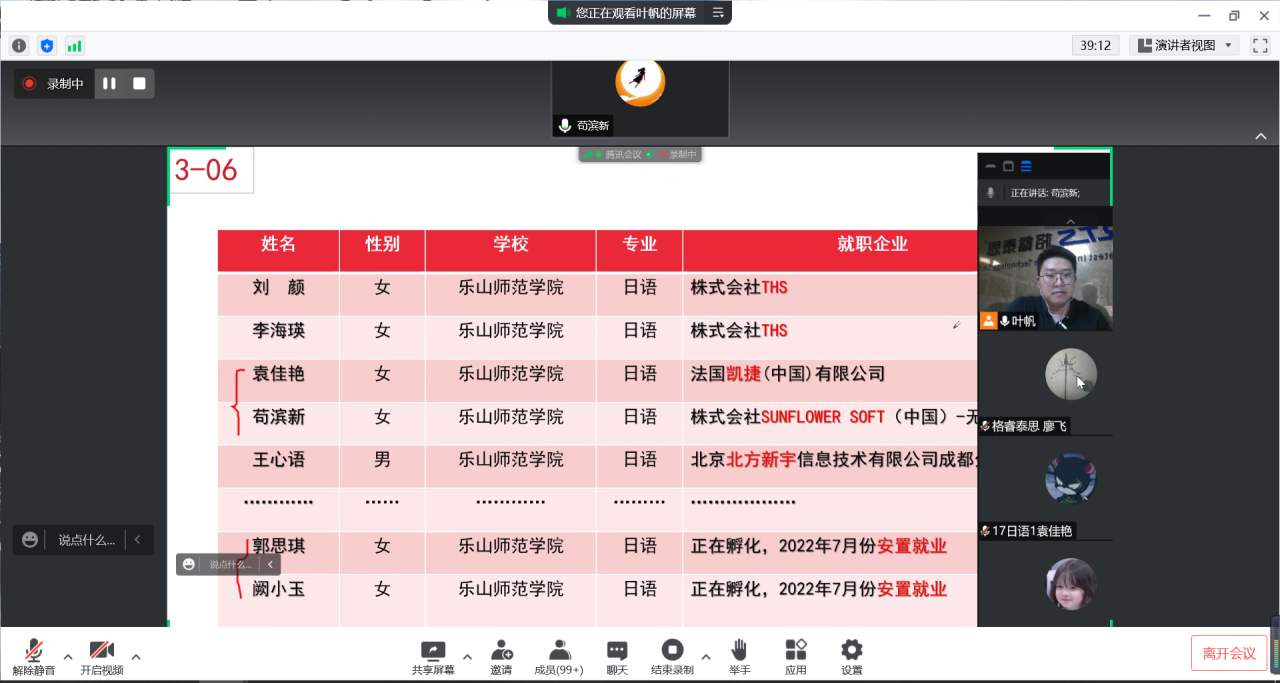Check the green network signal icon
Image resolution: width=1280 pixels, height=683 pixels.
coord(75,45)
